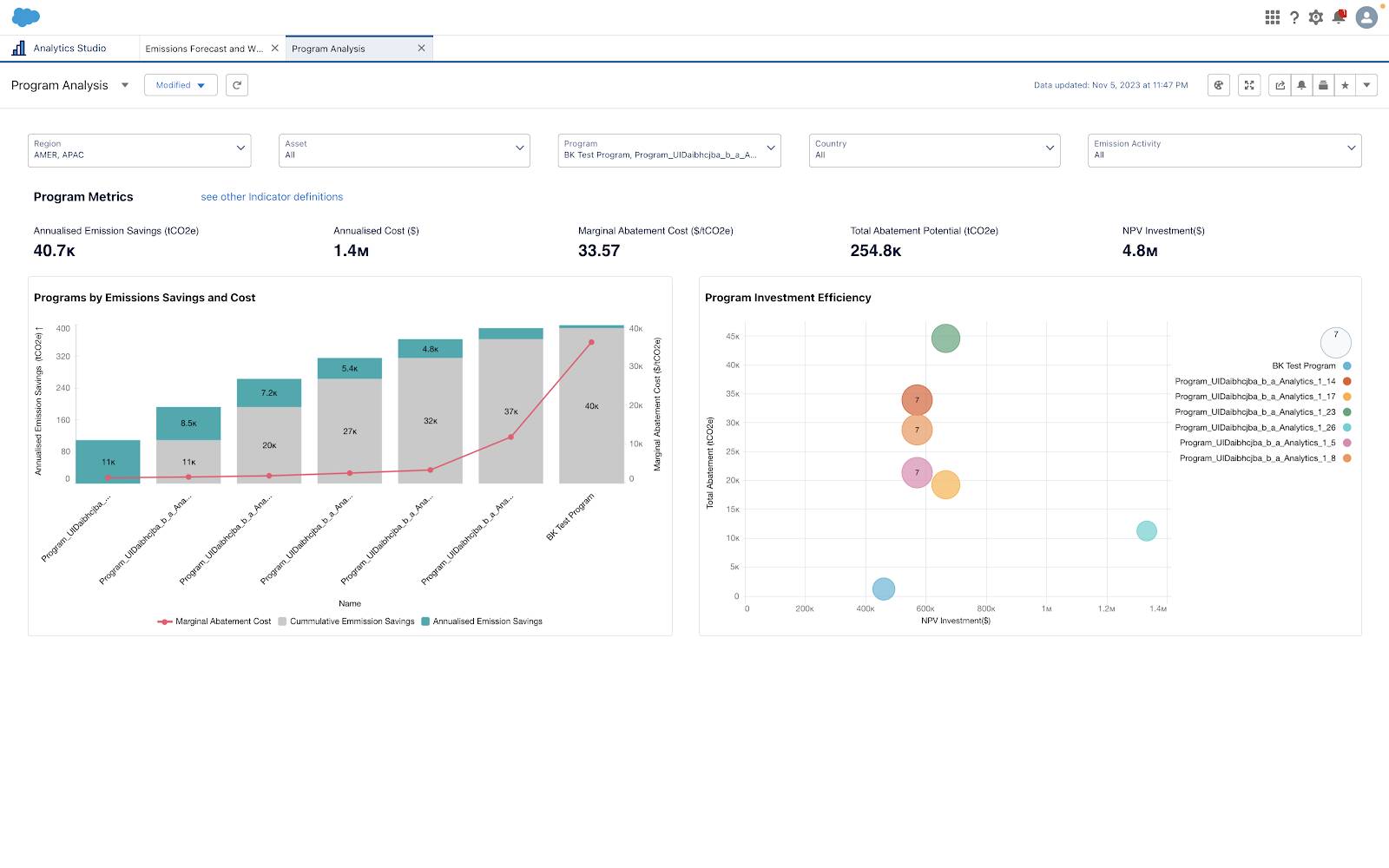Click the 1.4M Annualised Cost metric
The width and height of the screenshot is (1389, 868).
[x=352, y=251]
